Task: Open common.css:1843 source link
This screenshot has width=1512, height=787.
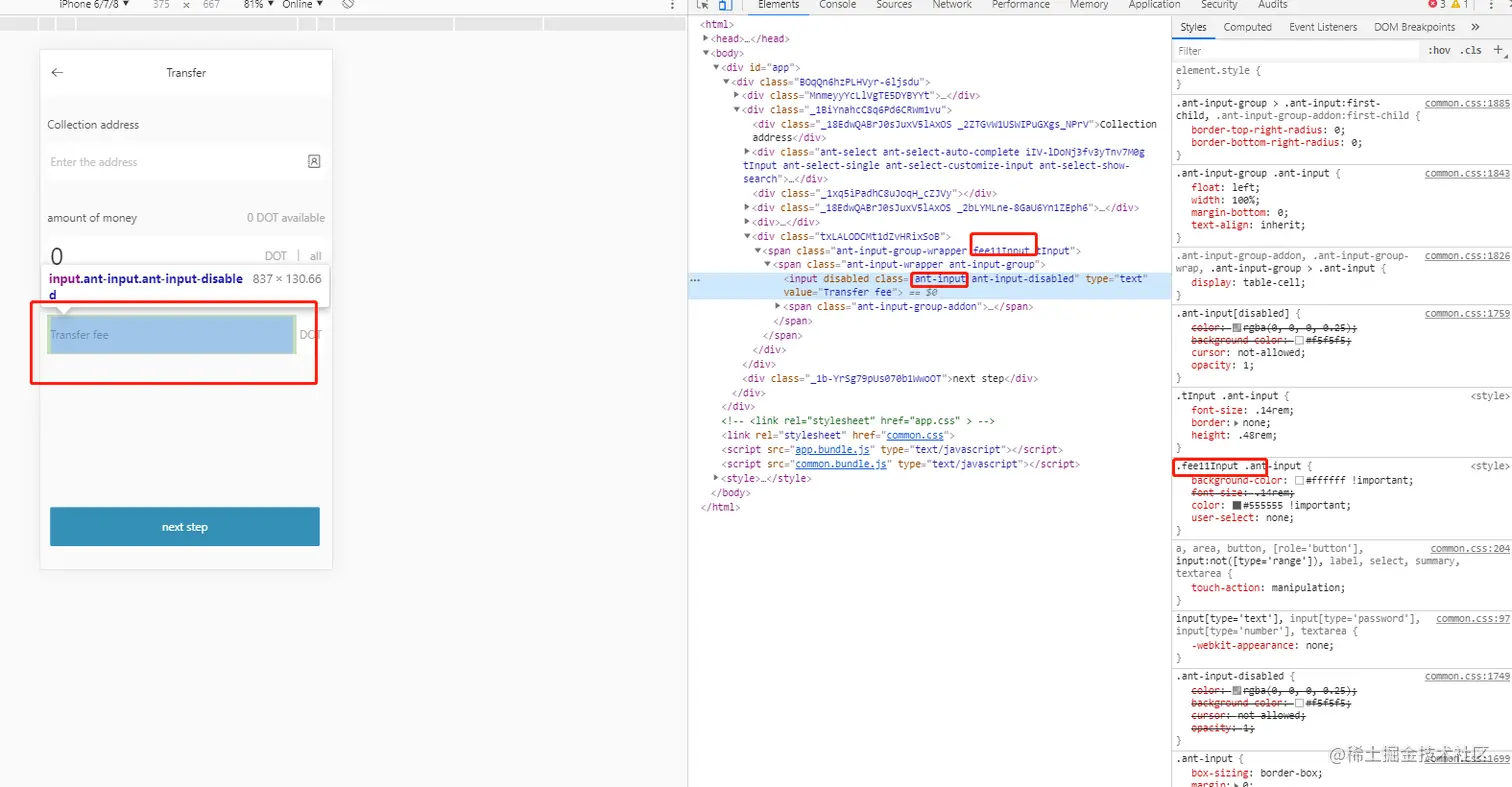Action: (x=1467, y=173)
